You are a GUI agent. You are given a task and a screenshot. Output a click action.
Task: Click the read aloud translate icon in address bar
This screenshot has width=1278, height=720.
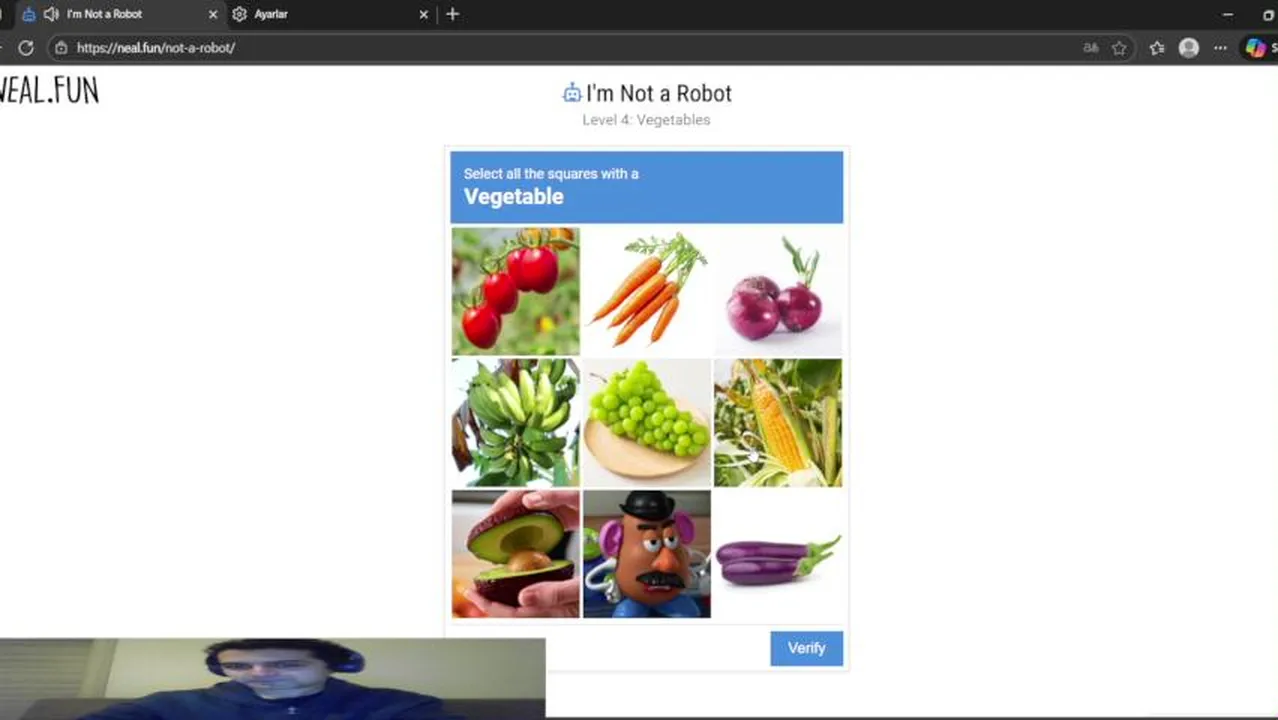pos(1091,48)
